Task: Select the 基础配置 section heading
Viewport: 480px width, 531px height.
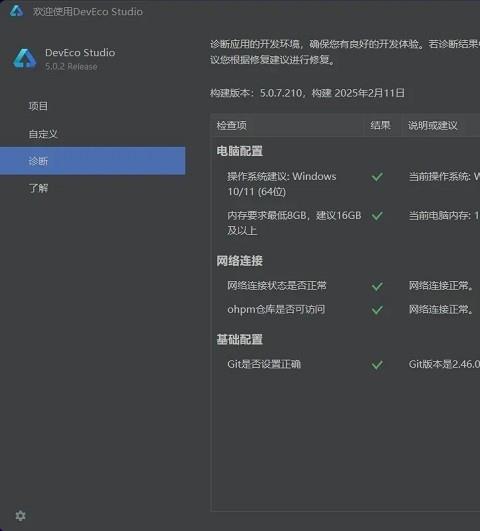Action: [x=239, y=339]
